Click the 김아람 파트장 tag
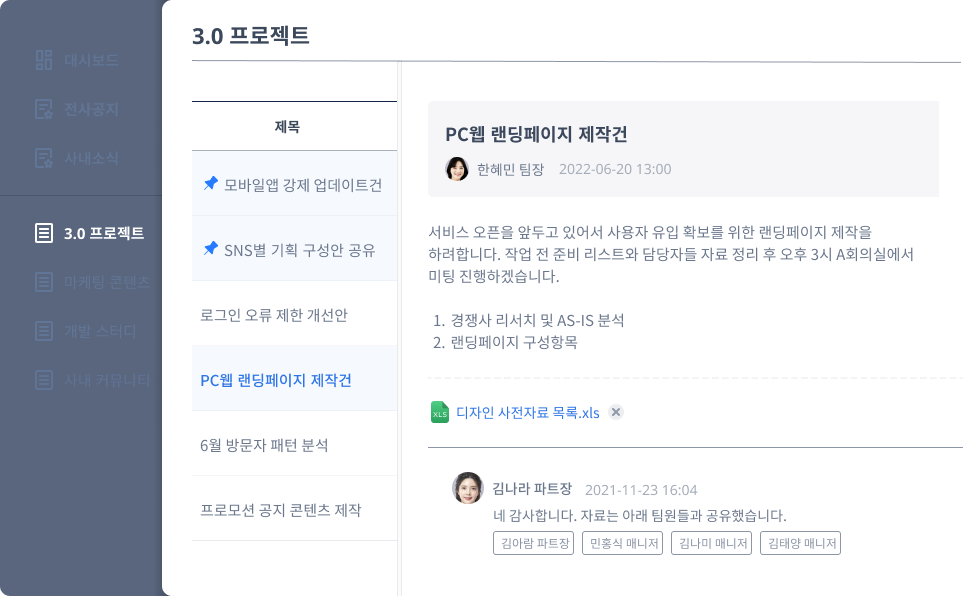Image resolution: width=963 pixels, height=596 pixels. coord(534,544)
